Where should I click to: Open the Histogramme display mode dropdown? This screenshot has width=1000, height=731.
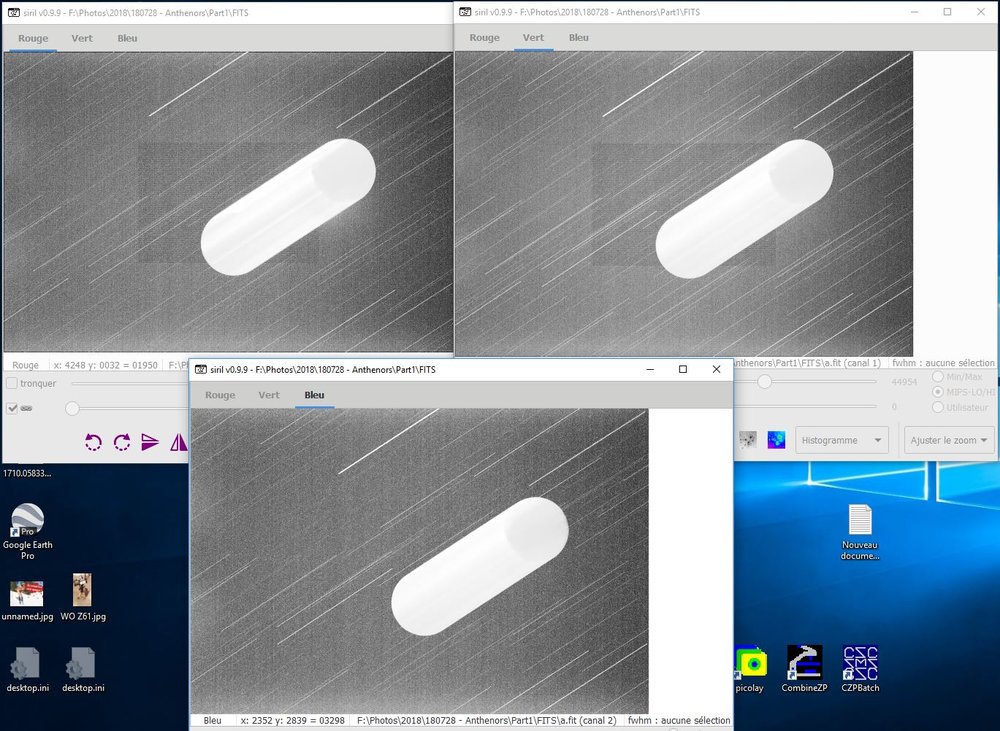[x=842, y=440]
